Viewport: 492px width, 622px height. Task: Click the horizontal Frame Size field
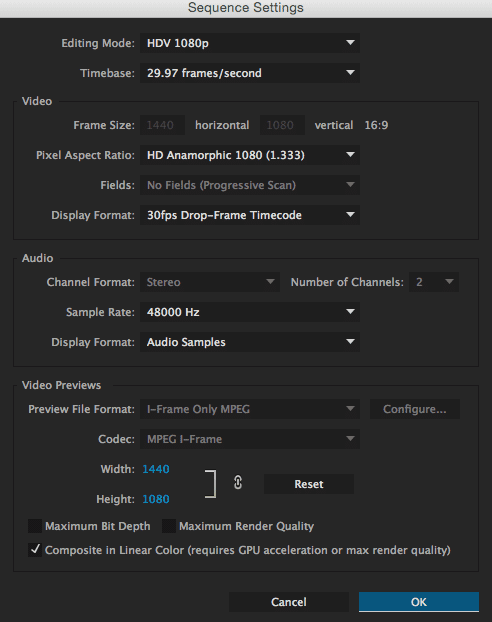(x=162, y=125)
